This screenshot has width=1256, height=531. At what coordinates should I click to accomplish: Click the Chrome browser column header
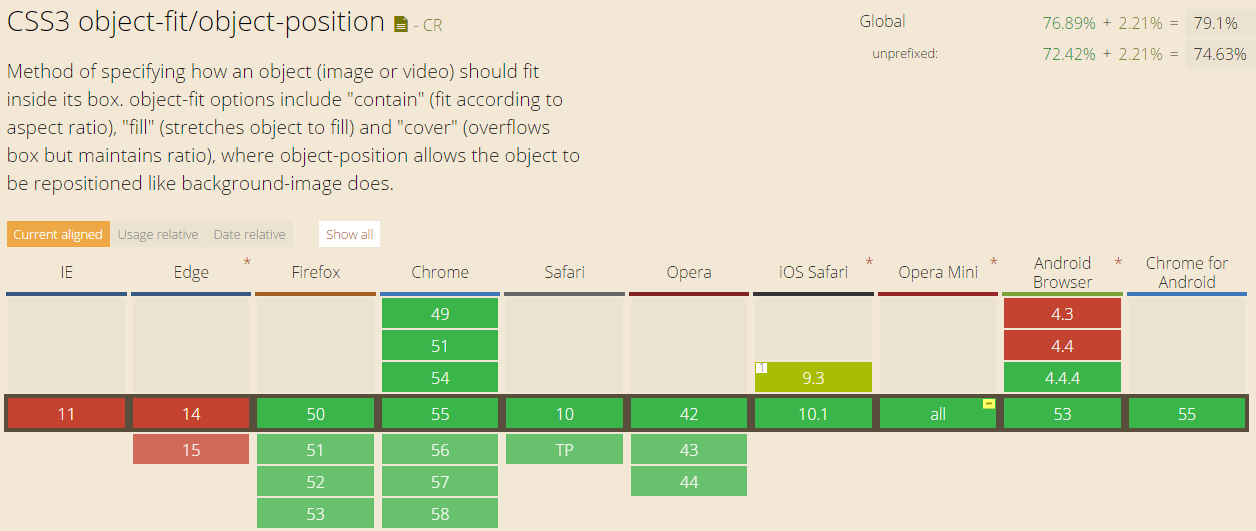tap(440, 272)
